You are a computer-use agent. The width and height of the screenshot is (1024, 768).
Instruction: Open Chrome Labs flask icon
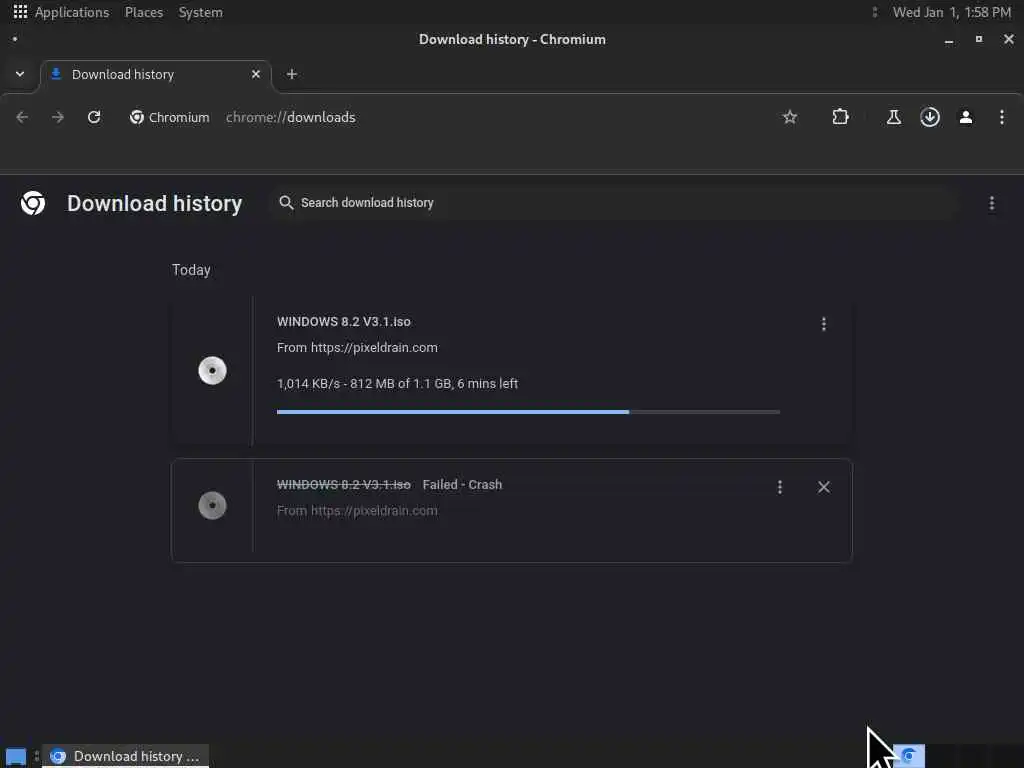click(x=894, y=118)
